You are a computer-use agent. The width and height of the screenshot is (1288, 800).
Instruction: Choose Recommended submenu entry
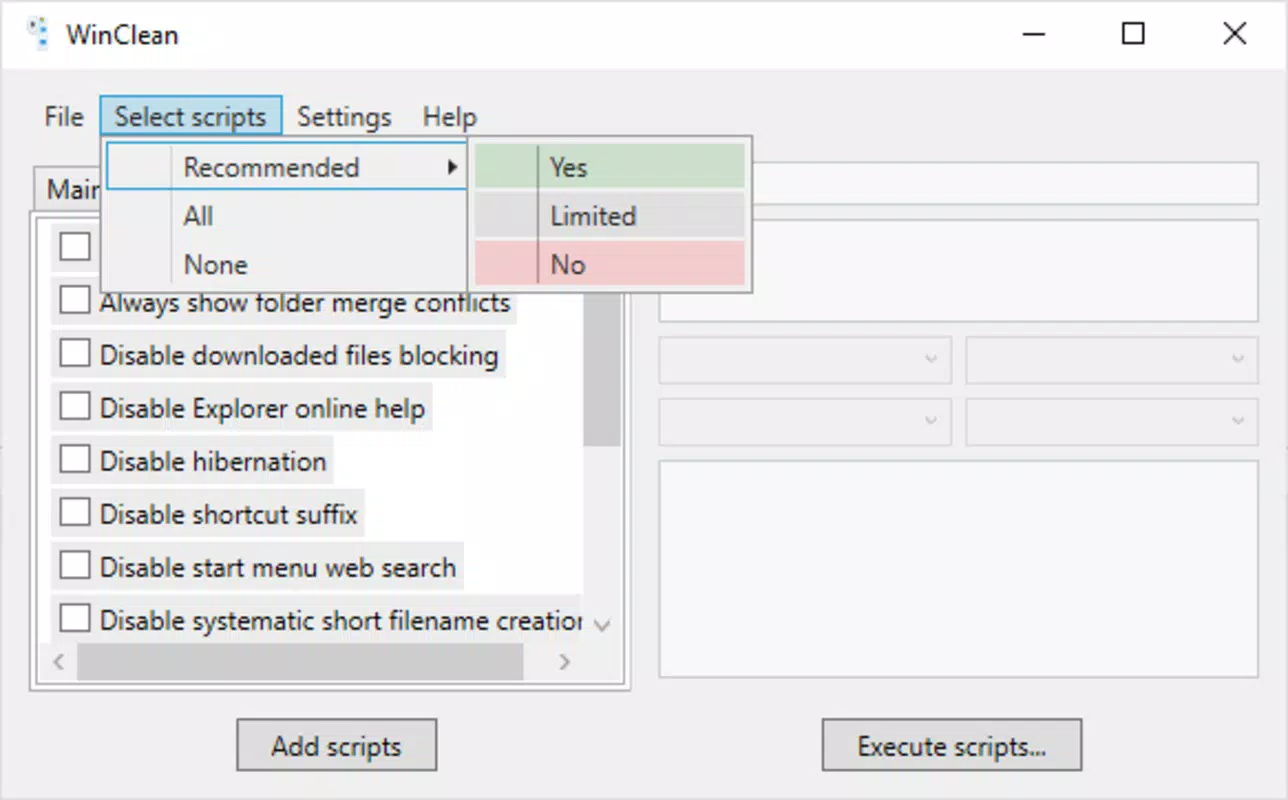point(286,167)
